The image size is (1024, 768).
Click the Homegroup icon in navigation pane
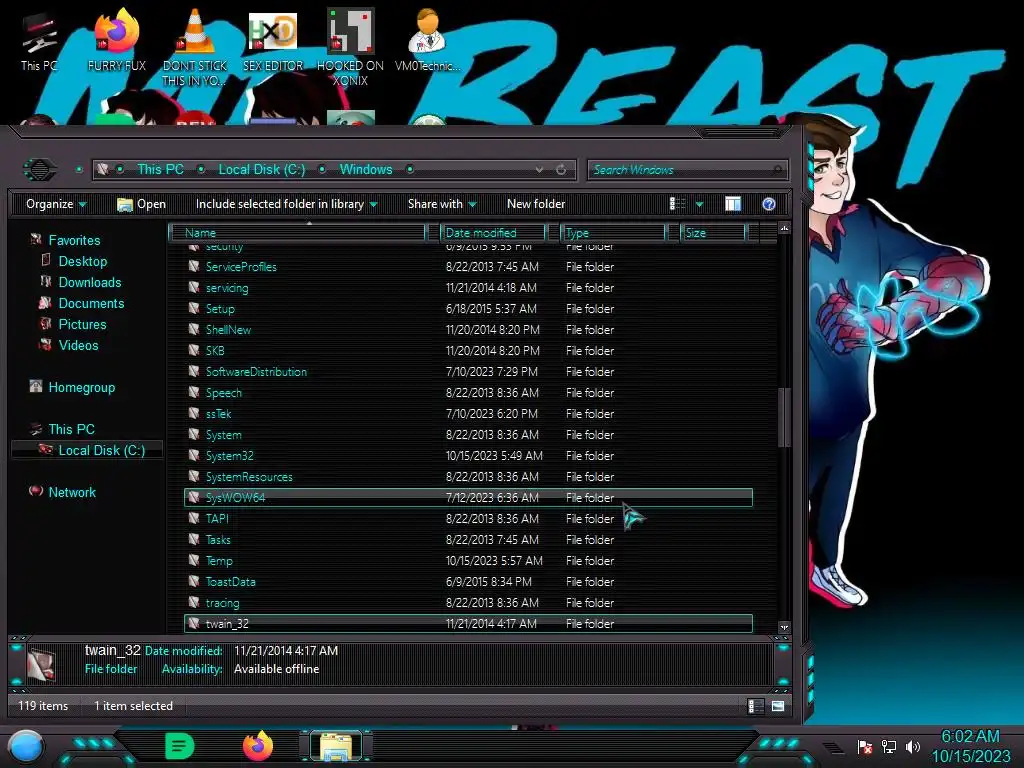click(36, 387)
